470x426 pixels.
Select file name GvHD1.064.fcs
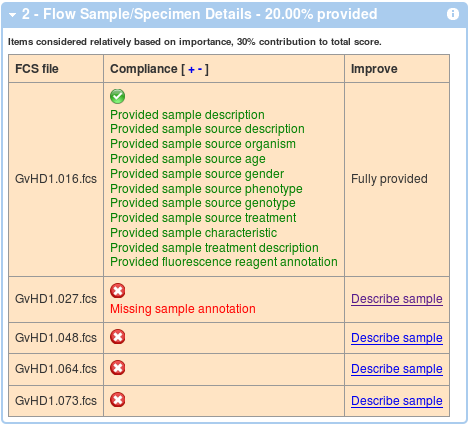click(x=56, y=369)
